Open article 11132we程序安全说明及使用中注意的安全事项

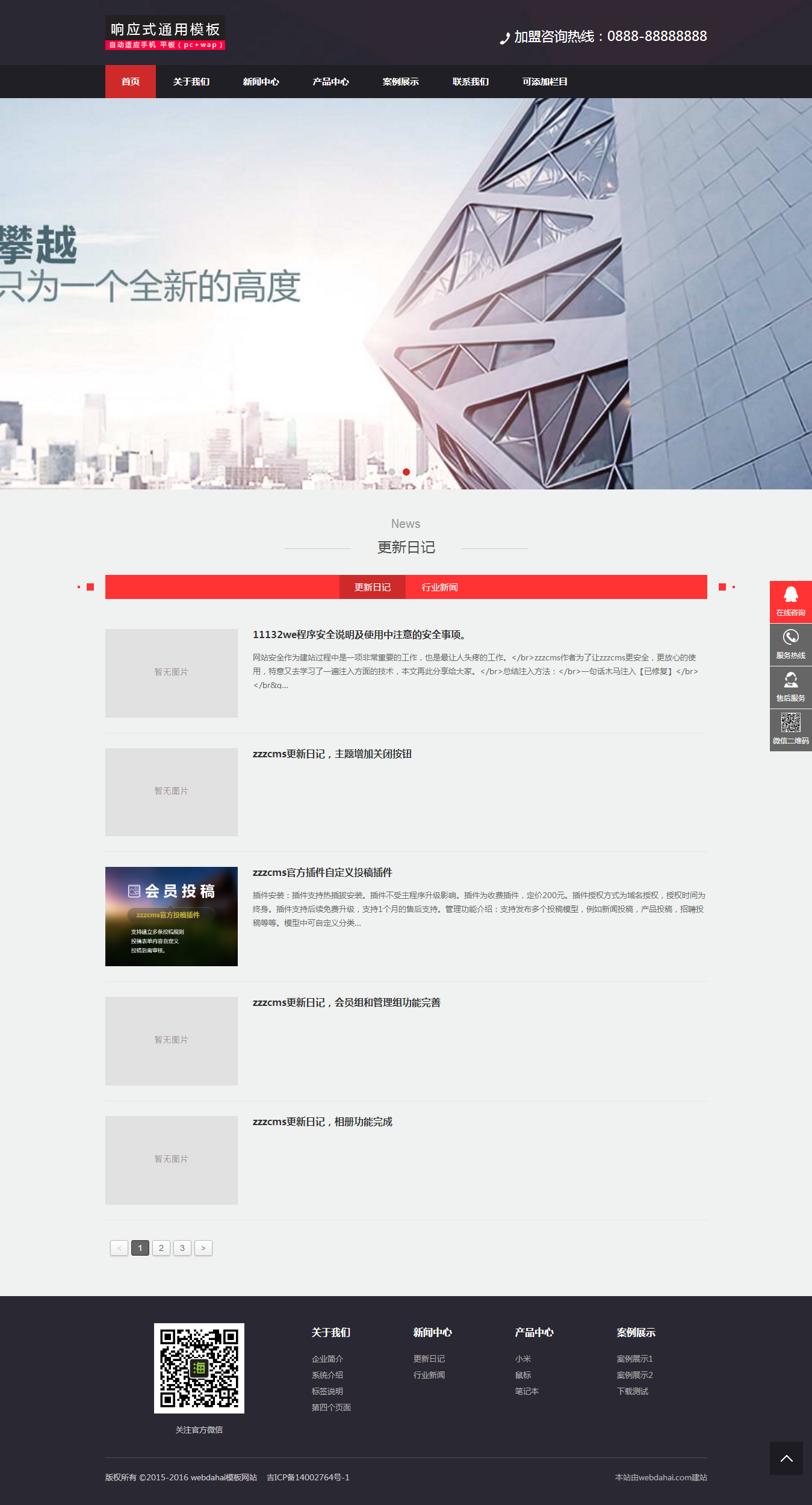360,635
